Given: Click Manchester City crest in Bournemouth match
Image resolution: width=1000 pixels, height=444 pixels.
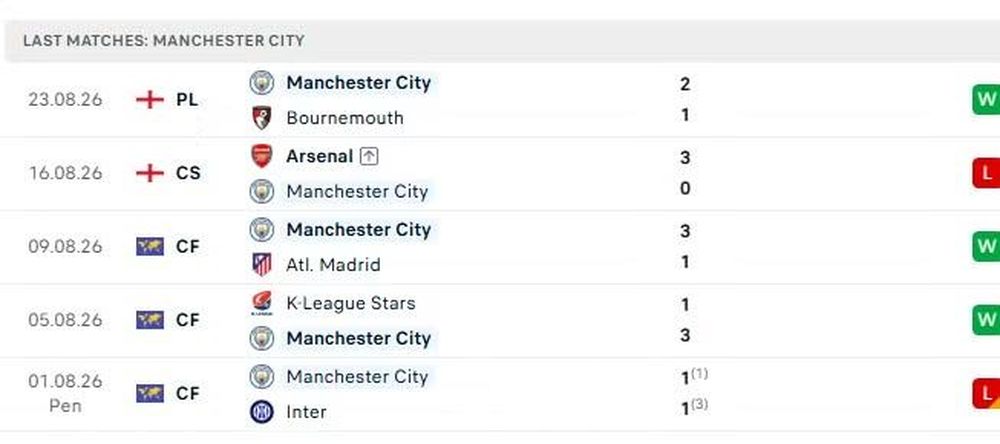Looking at the screenshot, I should click(261, 83).
